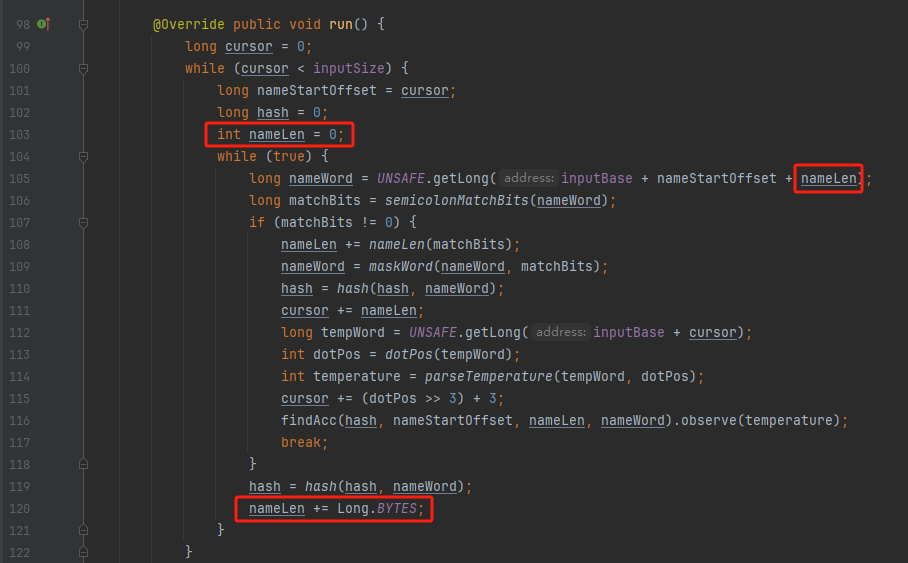
Task: Click the override gutter icon on line 98
Action: point(44,24)
